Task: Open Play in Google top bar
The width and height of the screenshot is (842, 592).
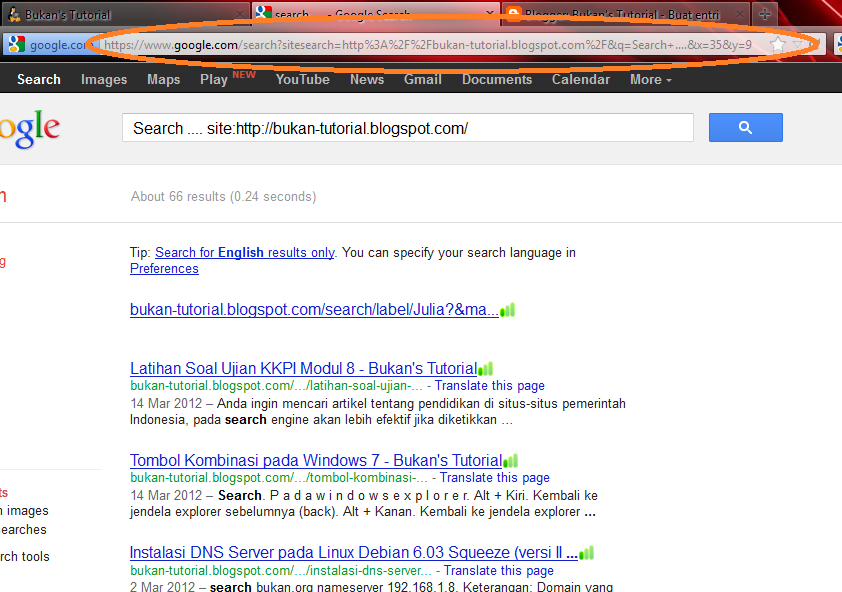Action: [214, 80]
